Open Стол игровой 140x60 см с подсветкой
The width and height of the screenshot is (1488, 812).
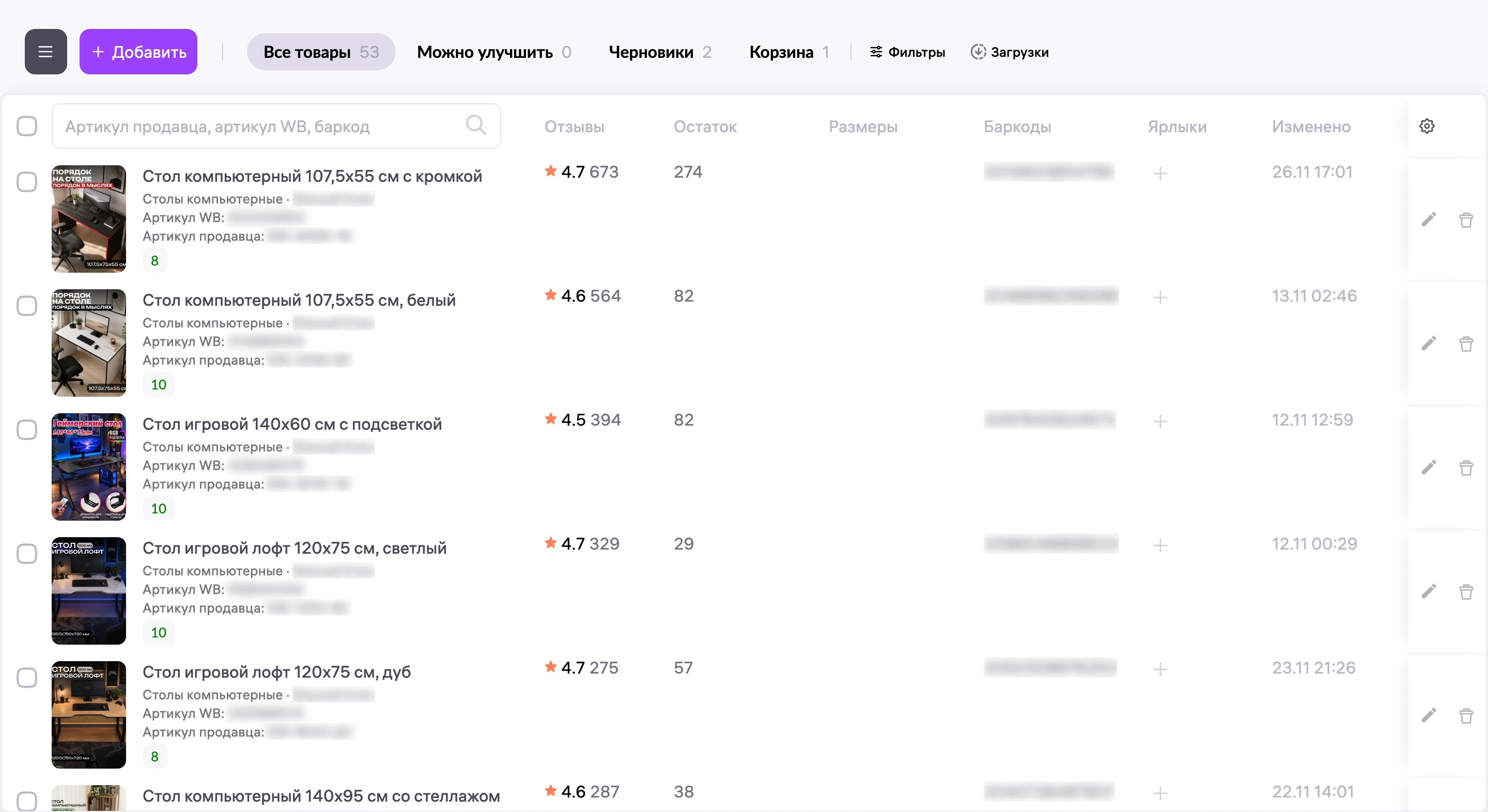pos(292,424)
